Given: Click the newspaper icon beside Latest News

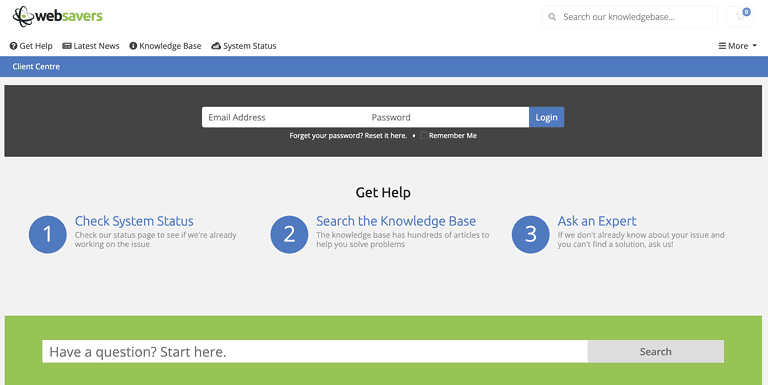Looking at the screenshot, I should pos(67,46).
